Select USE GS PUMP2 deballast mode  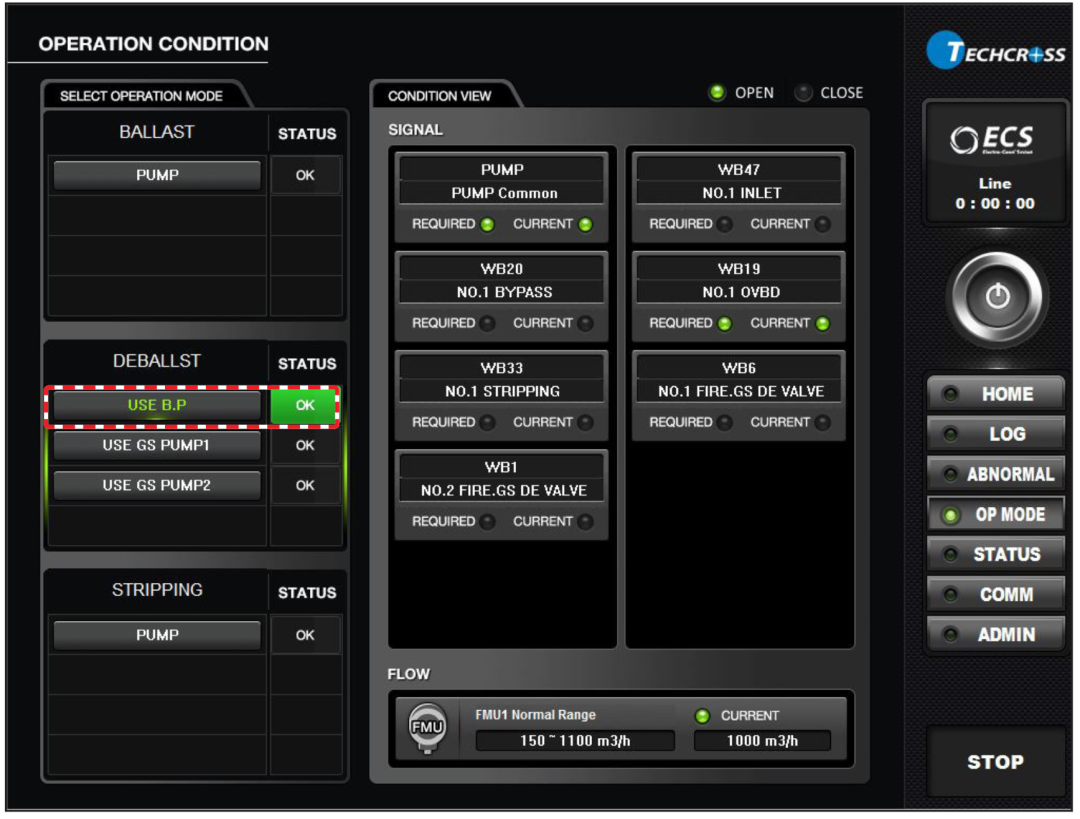pos(157,485)
